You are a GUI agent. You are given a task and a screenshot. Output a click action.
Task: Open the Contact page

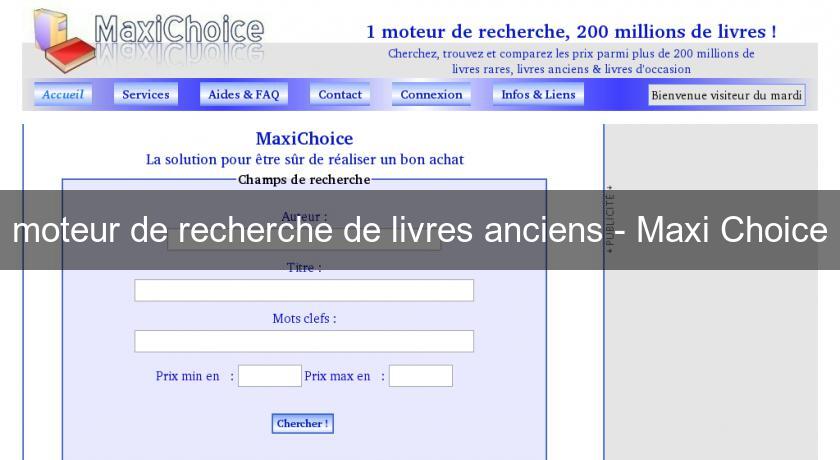[340, 95]
